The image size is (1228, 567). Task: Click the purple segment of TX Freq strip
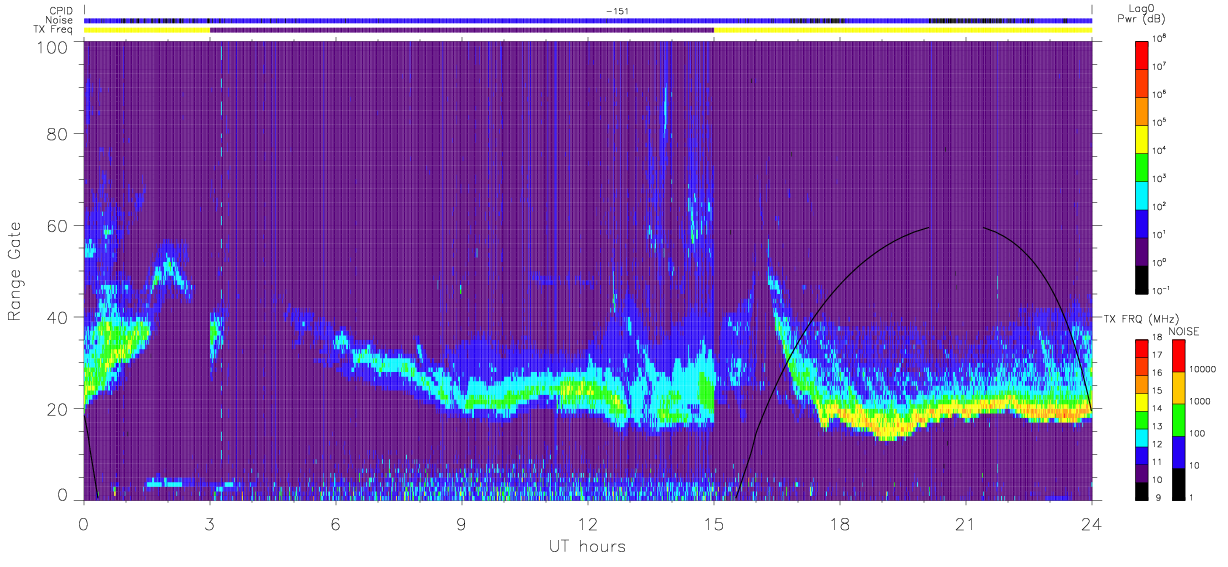[x=462, y=30]
